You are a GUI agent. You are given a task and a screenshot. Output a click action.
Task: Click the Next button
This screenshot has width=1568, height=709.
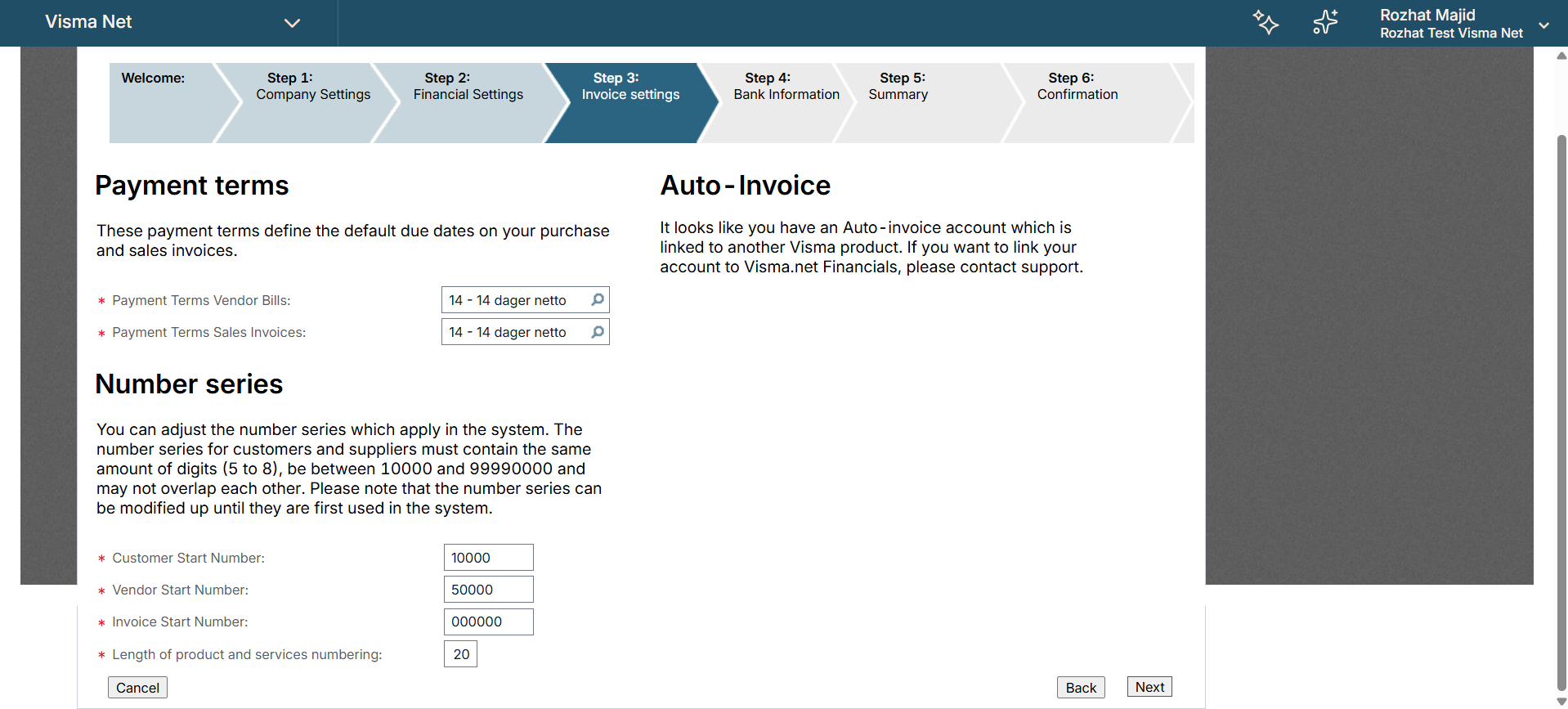(x=1149, y=687)
